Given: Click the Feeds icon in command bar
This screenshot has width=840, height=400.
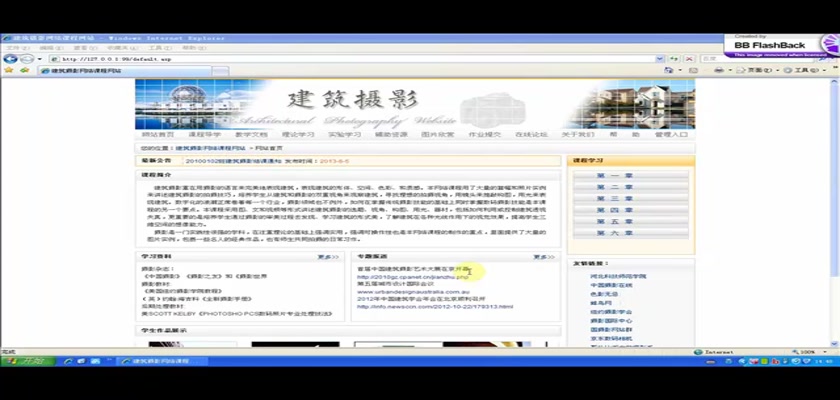Looking at the screenshot, I should click(x=693, y=70).
